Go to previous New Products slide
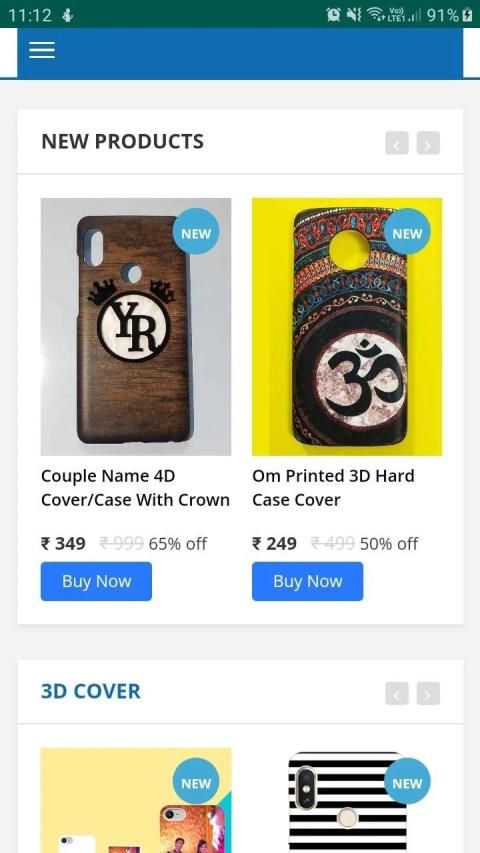Viewport: 480px width, 853px height. (397, 144)
